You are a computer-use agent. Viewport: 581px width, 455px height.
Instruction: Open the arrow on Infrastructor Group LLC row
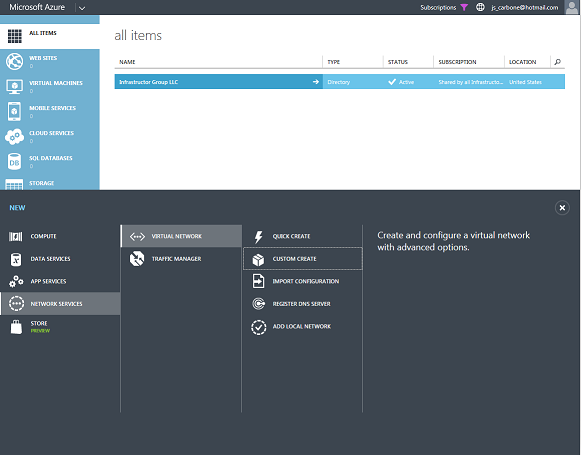316,82
